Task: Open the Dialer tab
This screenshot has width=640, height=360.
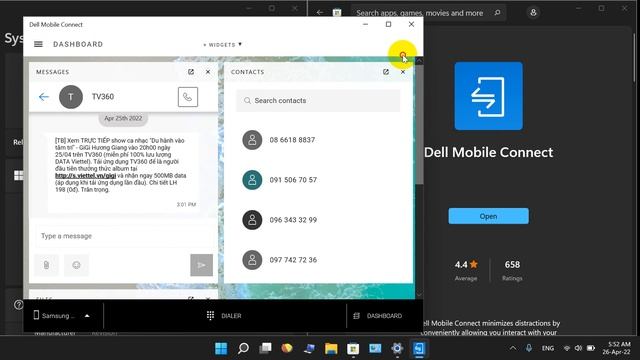Action: pyautogui.click(x=224, y=316)
